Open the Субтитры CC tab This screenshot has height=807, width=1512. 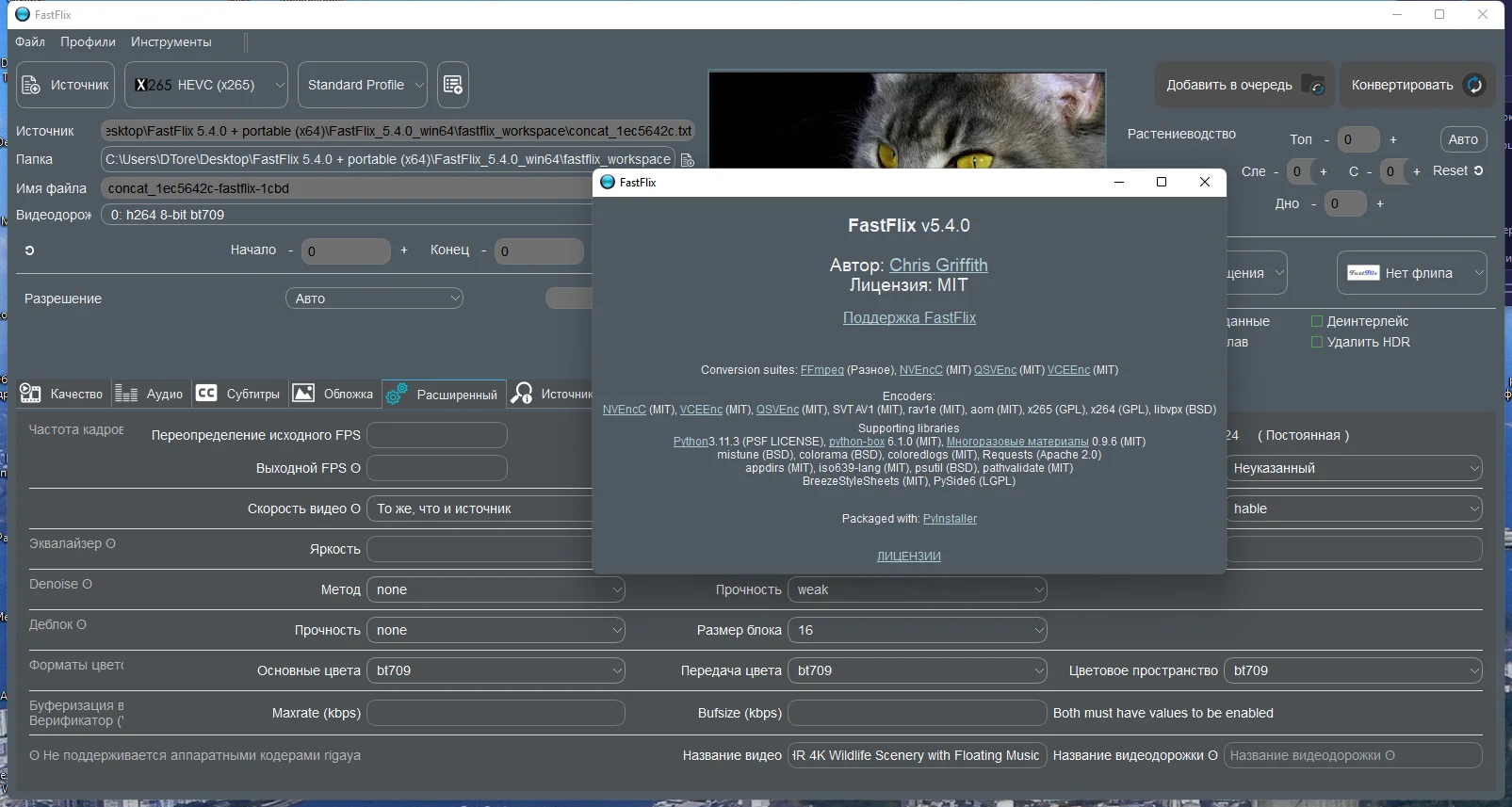[238, 394]
